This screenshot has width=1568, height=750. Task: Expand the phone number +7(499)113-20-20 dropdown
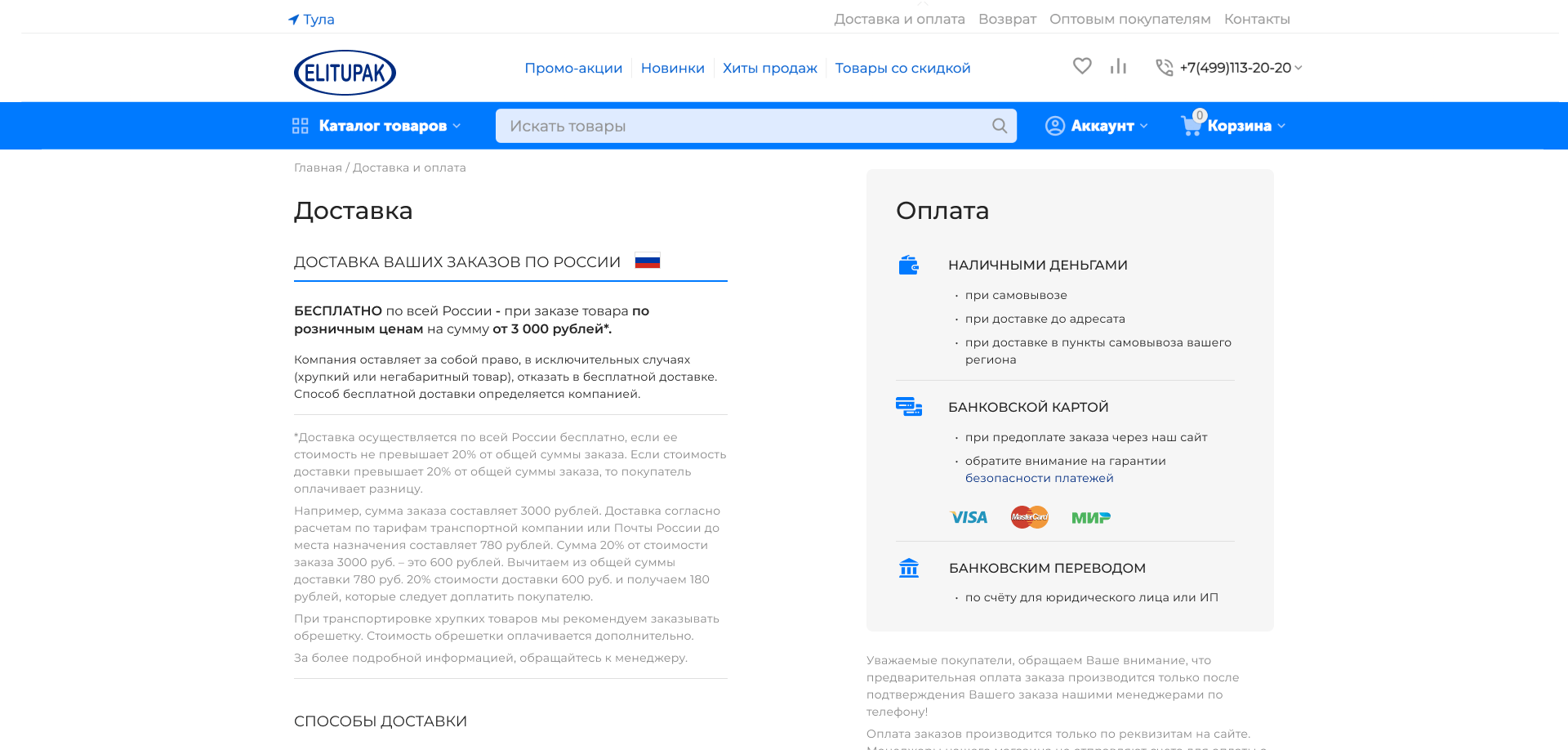coord(1241,68)
